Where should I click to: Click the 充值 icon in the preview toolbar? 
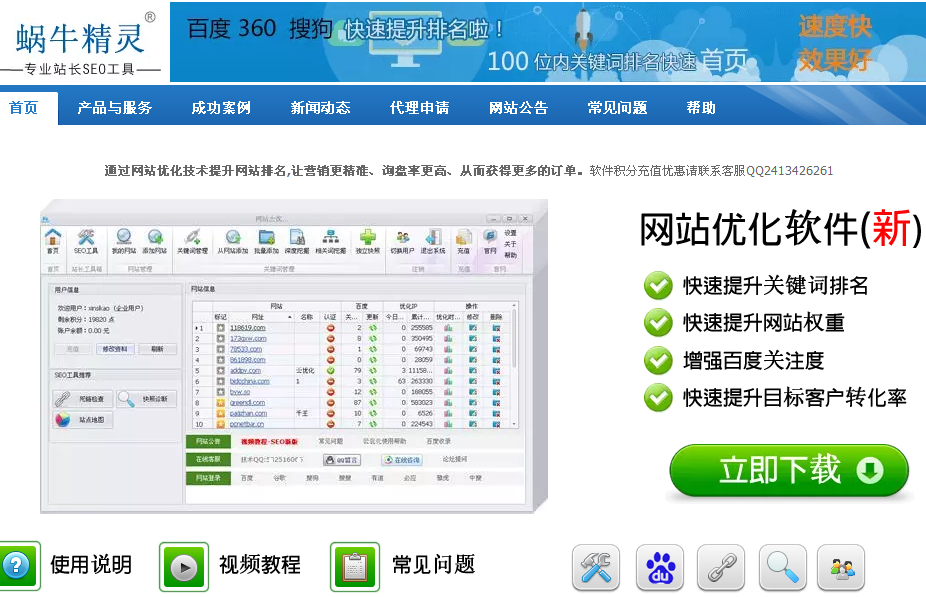point(464,241)
